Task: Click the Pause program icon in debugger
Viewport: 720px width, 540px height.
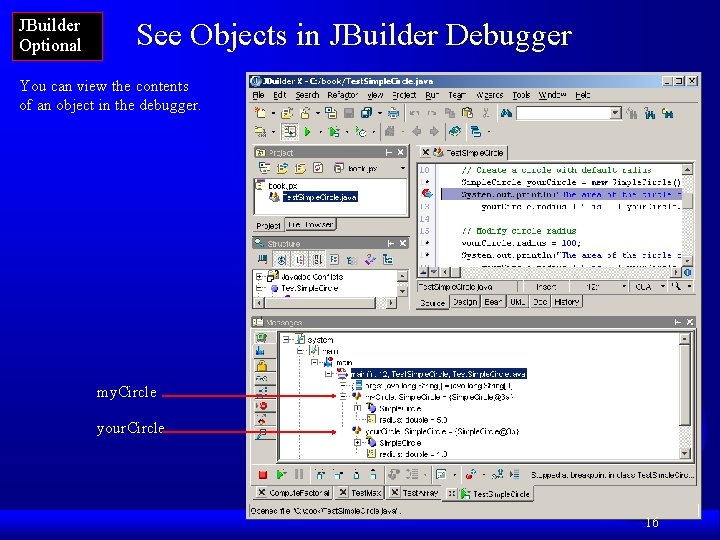Action: click(299, 474)
